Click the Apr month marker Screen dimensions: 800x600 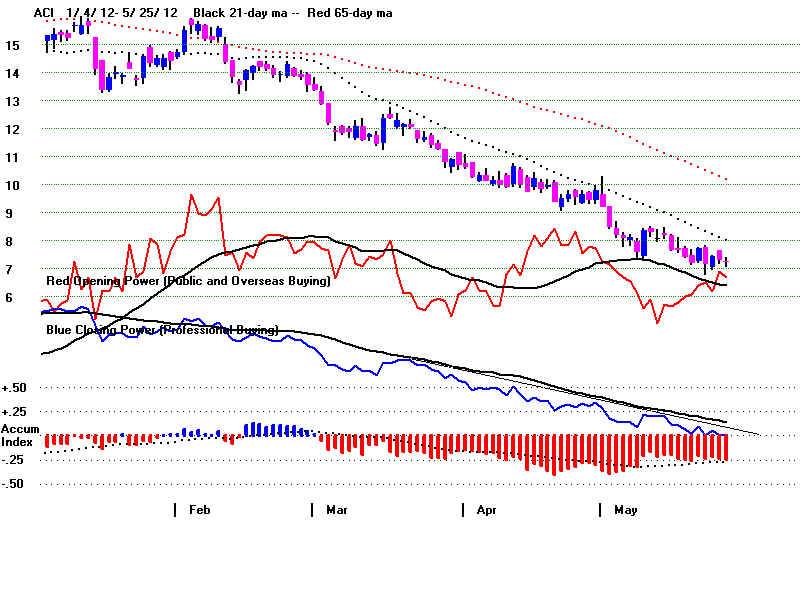click(486, 510)
